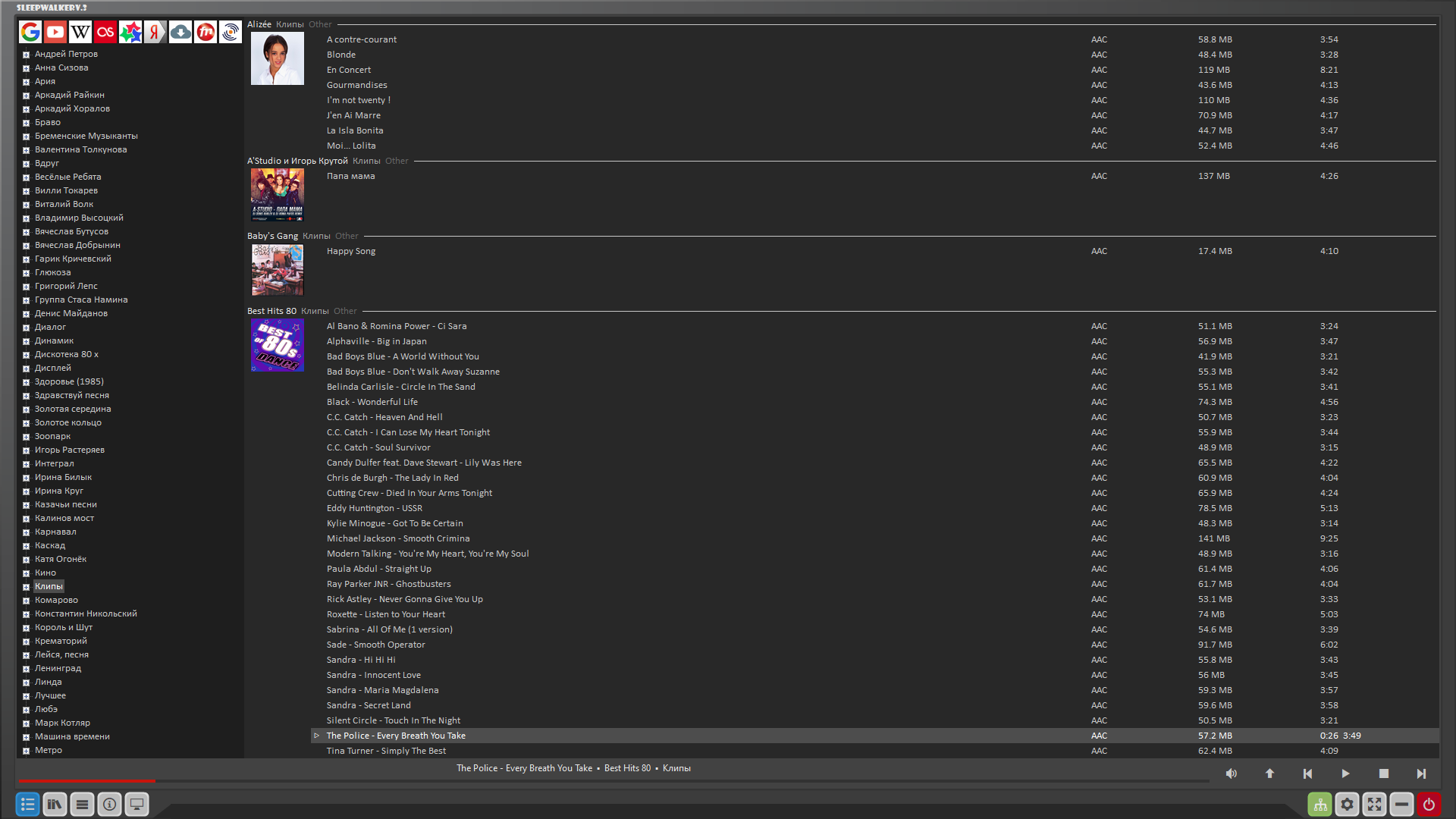Select Кино in the artist tree
1456x819 pixels.
45,573
